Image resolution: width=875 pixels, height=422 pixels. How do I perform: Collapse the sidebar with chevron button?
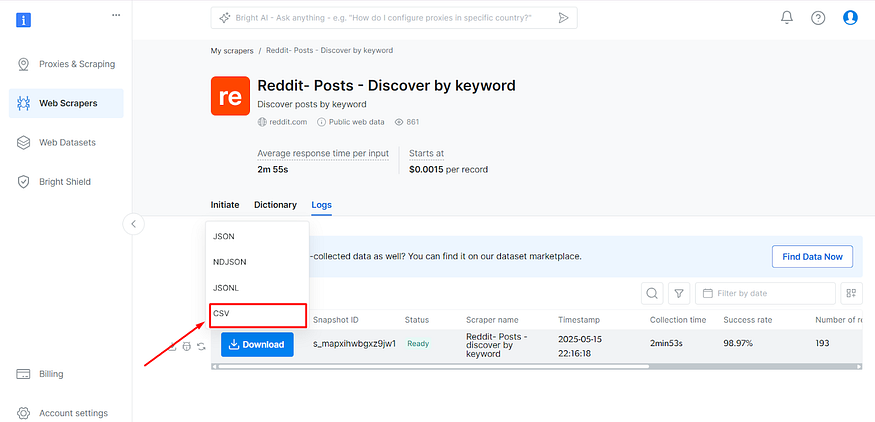(x=133, y=224)
